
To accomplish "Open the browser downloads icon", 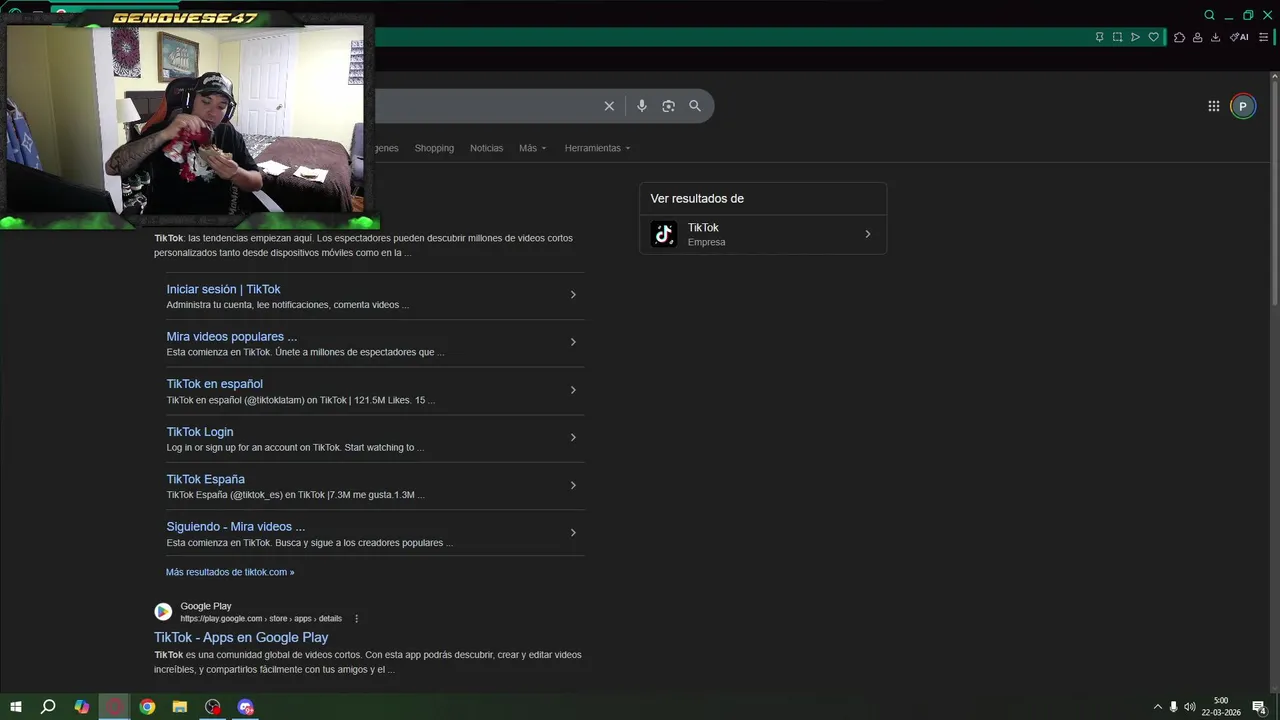I will point(1215,37).
